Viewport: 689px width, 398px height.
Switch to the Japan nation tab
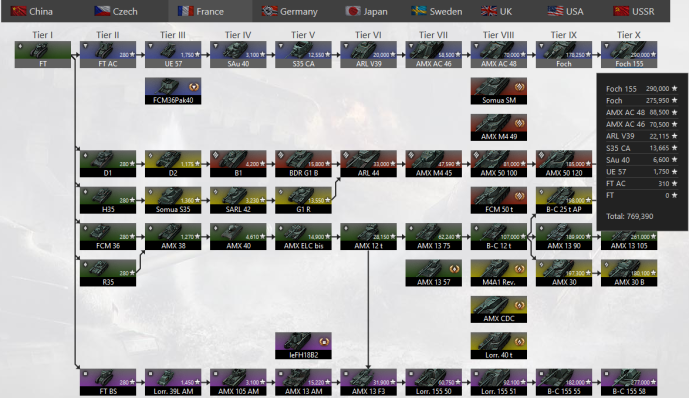pos(367,11)
